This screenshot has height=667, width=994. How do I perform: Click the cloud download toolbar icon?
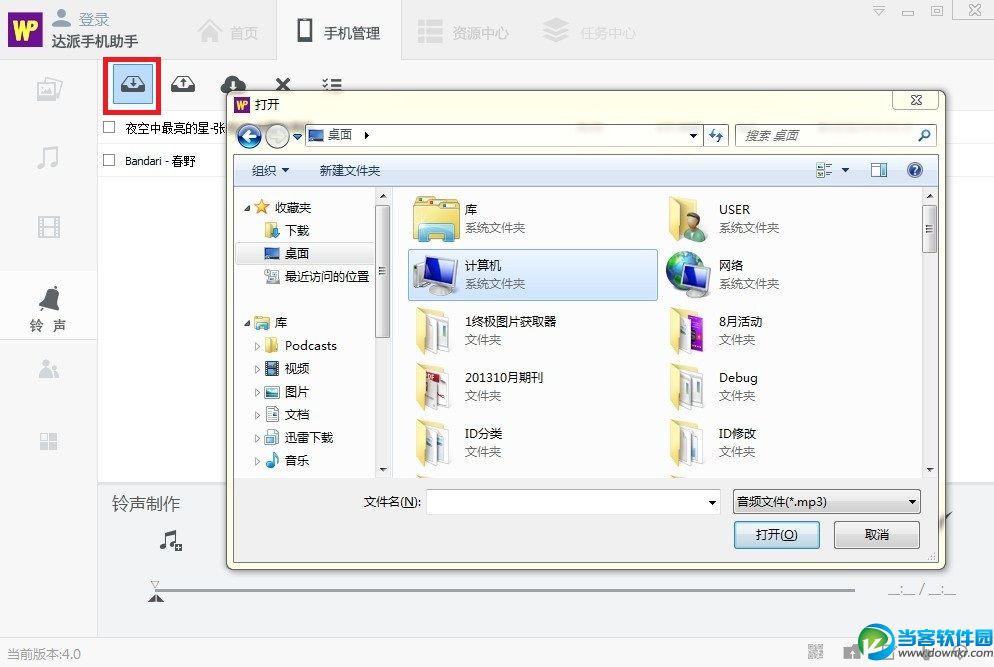233,85
